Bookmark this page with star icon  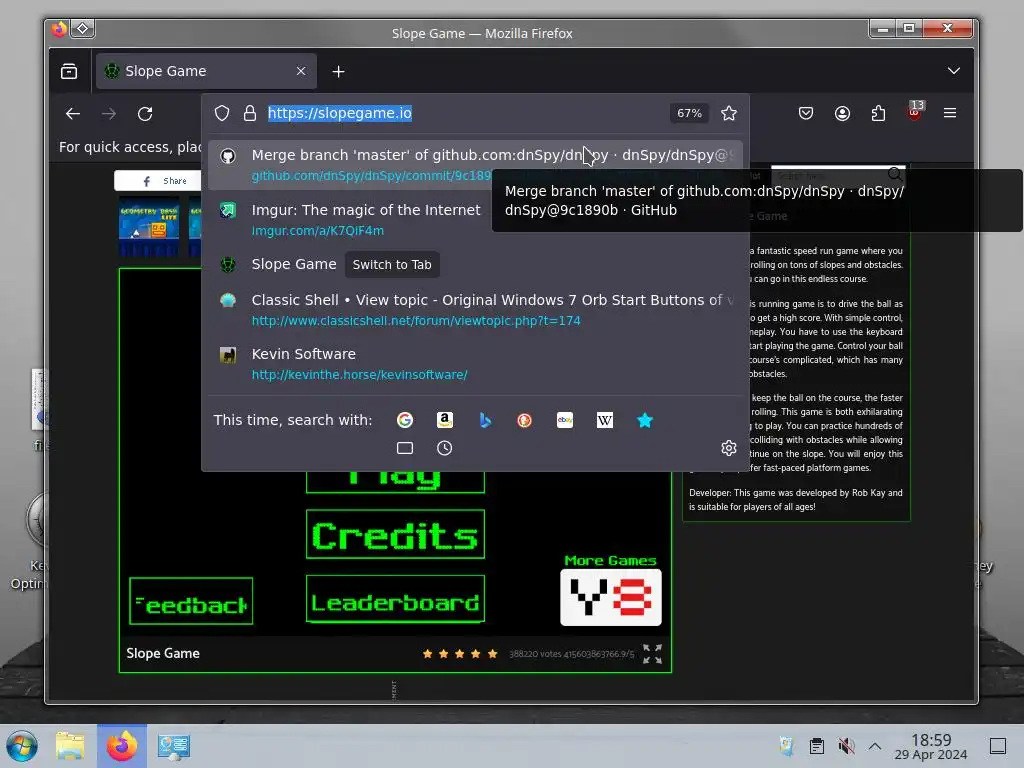(x=729, y=113)
